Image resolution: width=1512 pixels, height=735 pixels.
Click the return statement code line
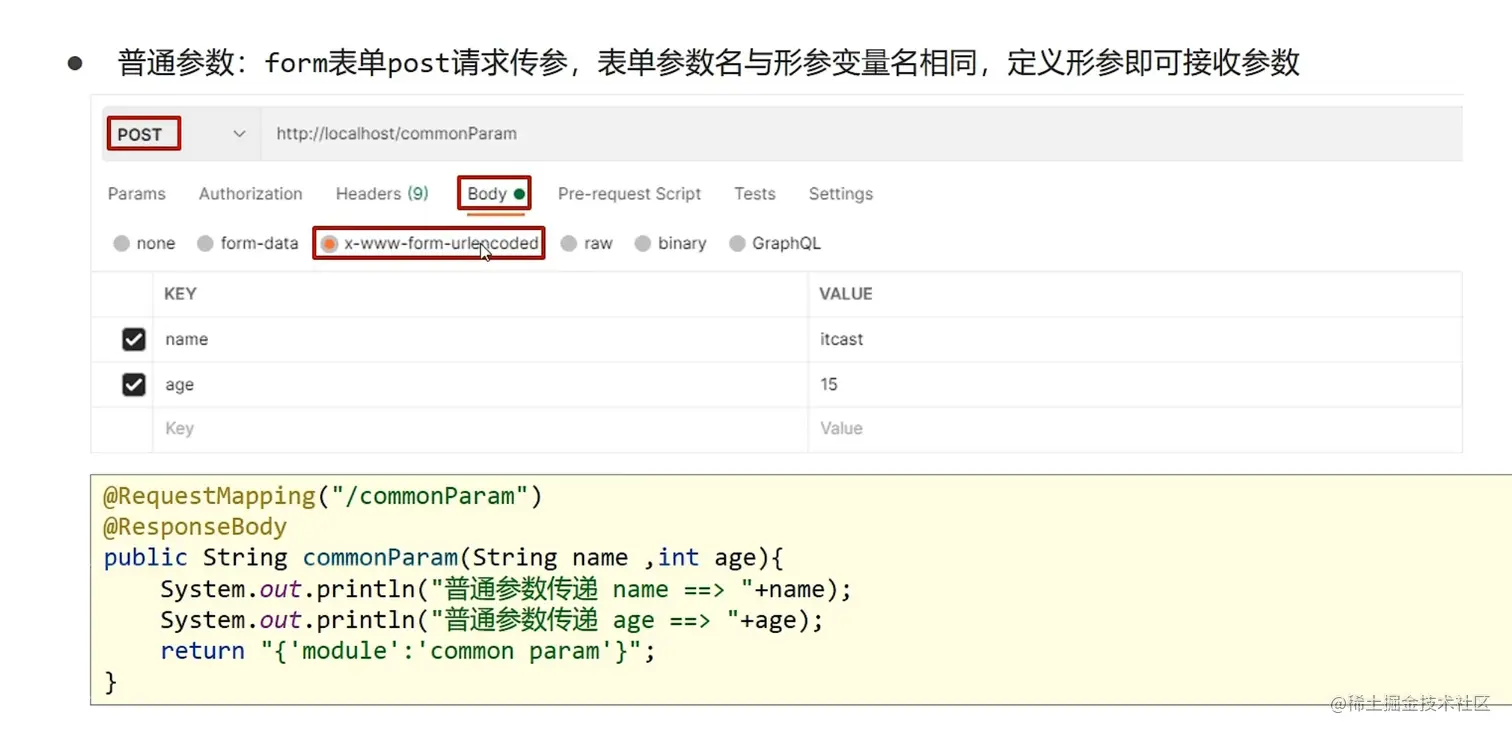point(408,651)
